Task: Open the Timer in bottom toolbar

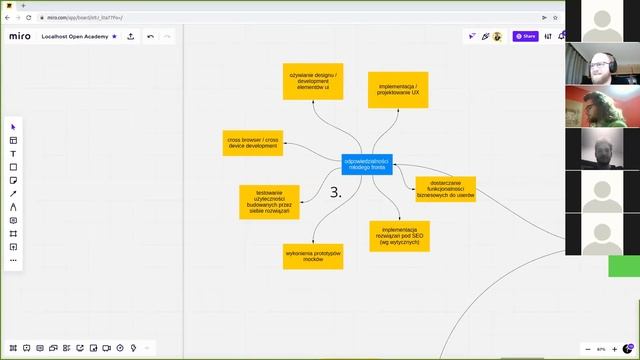Action: pyautogui.click(x=120, y=348)
